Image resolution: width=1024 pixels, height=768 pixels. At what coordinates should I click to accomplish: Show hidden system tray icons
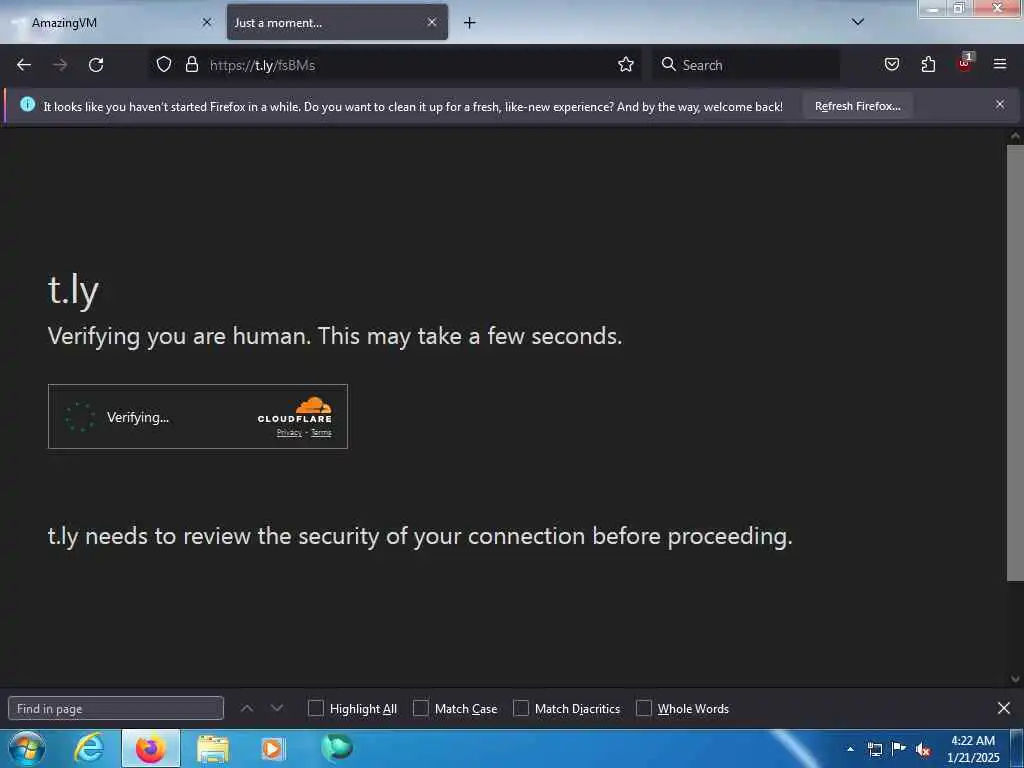point(850,749)
